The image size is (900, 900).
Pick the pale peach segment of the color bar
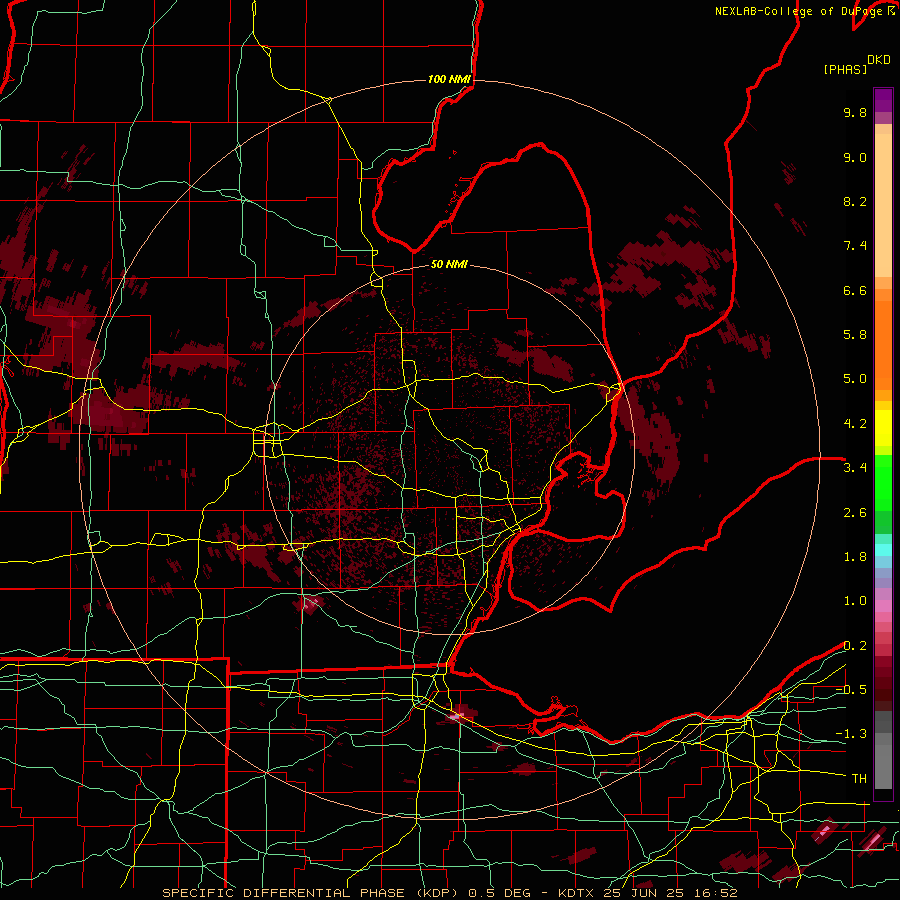click(883, 207)
